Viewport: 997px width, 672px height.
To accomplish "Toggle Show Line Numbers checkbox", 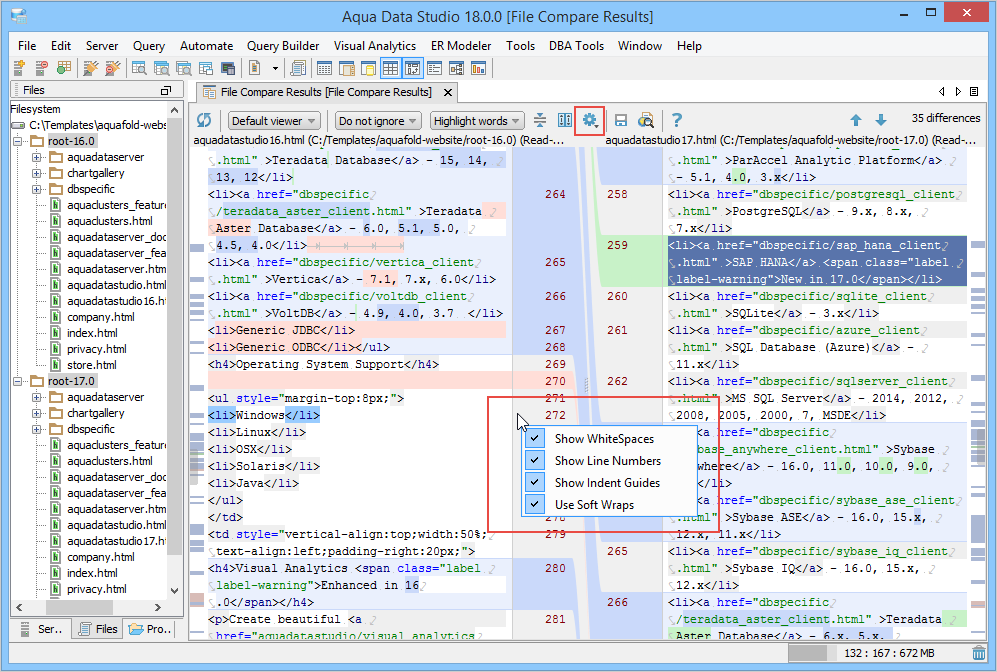I will (536, 461).
